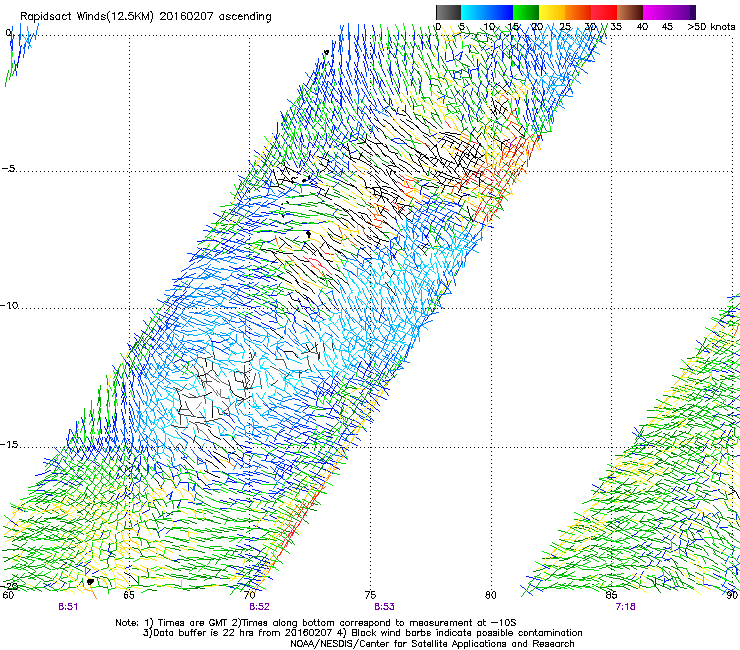Image resolution: width=740 pixels, height=650 pixels.
Task: Click the gray 0–5 knots legend swatch
Action: 448,12
